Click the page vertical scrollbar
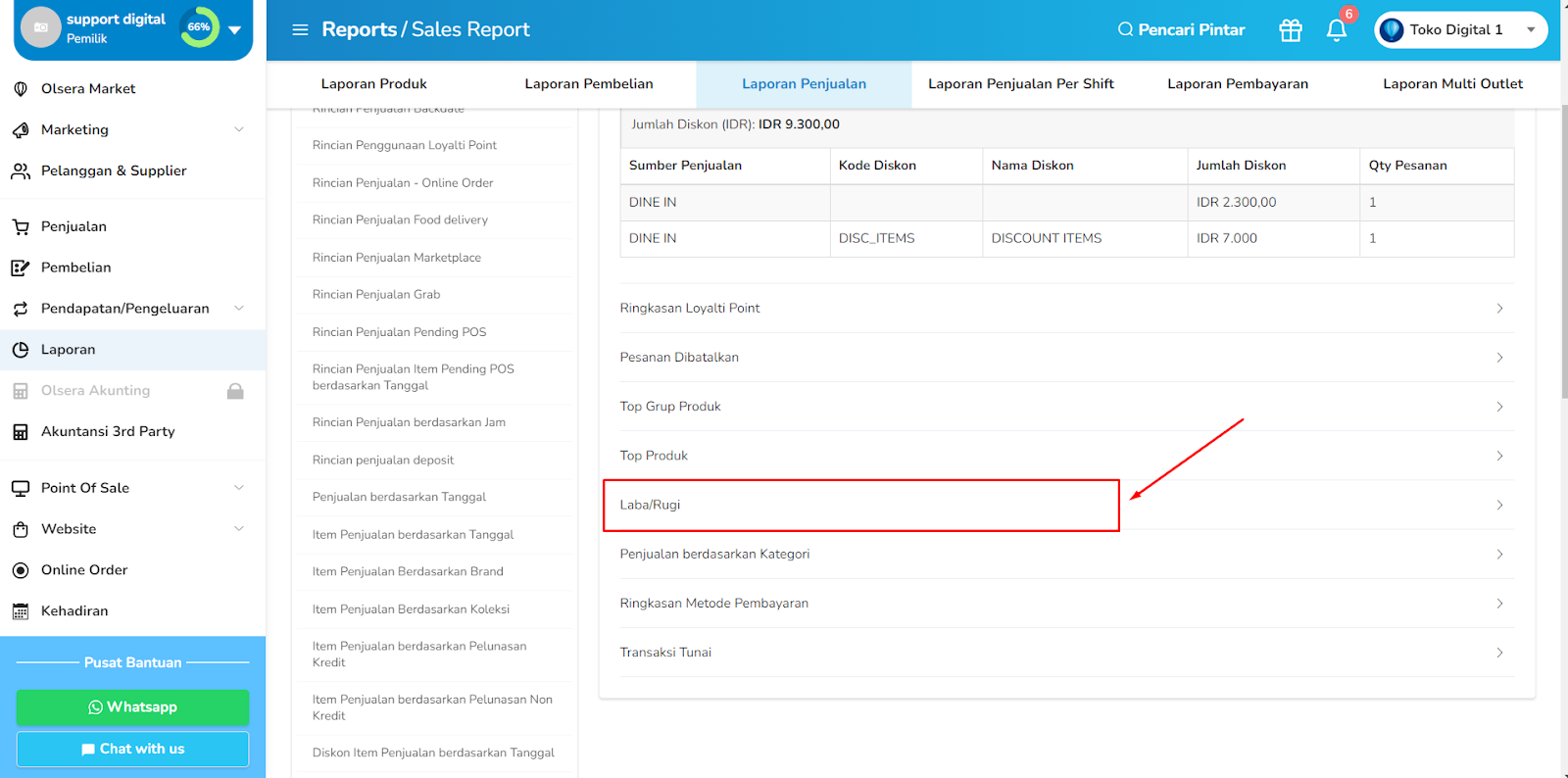 [x=1564, y=250]
